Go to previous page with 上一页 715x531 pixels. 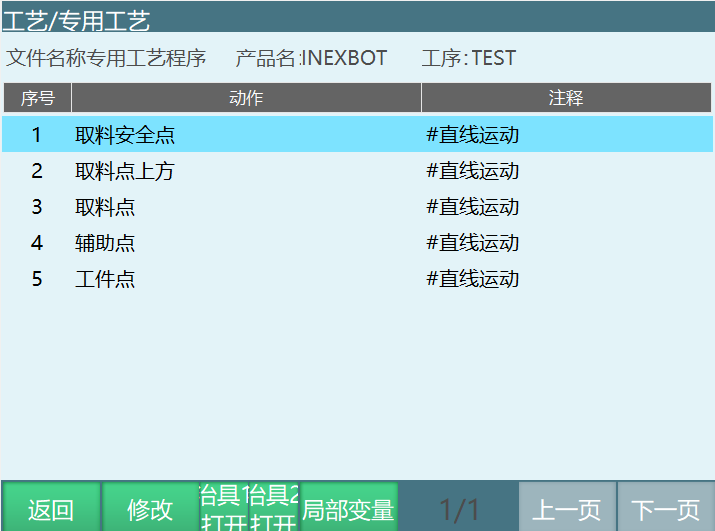(x=566, y=508)
